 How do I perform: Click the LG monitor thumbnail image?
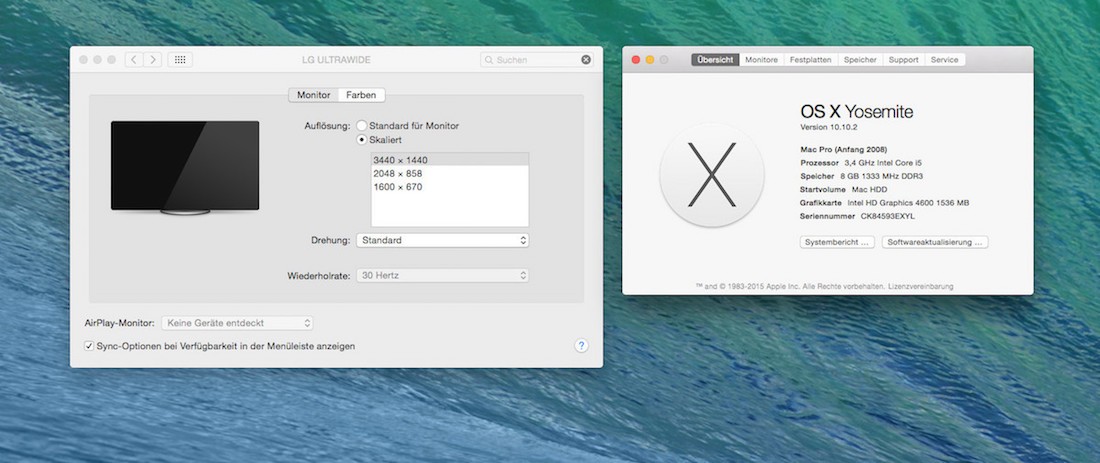tap(184, 167)
